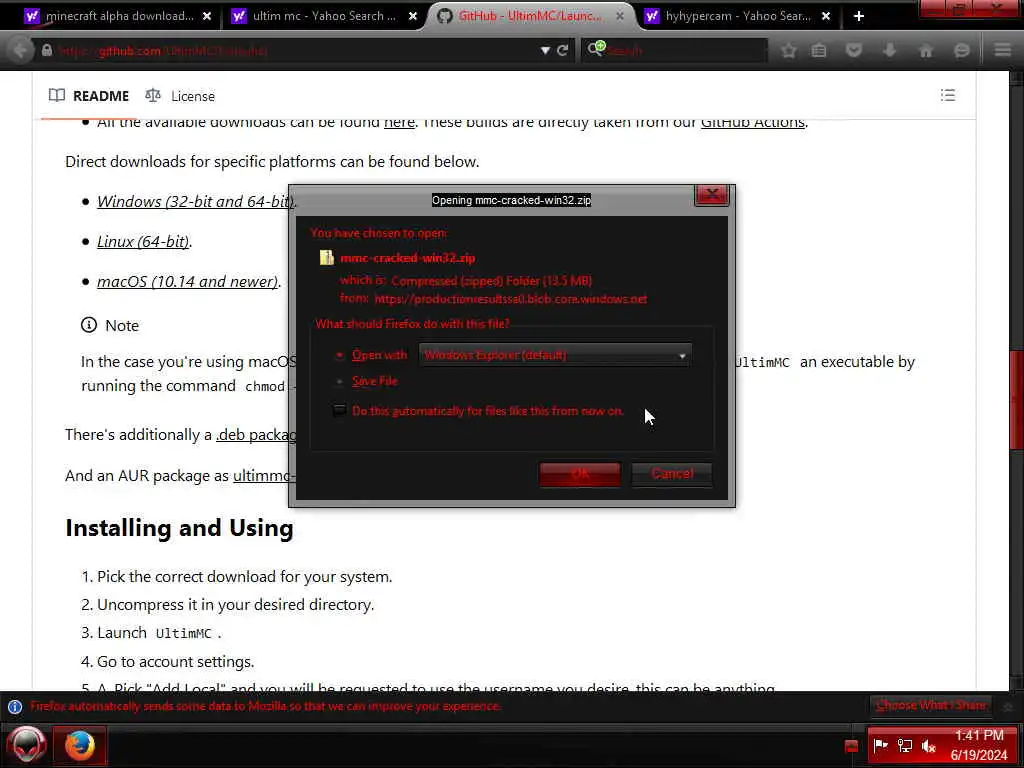Open the Firefox hamburger menu
1024x768 pixels.
coord(1002,50)
